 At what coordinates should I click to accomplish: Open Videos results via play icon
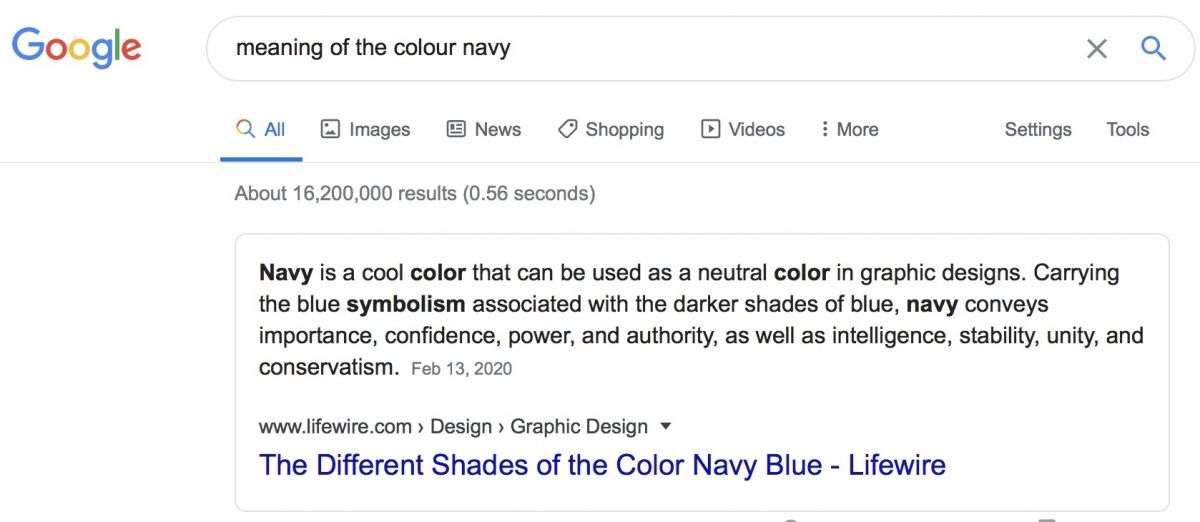pos(711,129)
